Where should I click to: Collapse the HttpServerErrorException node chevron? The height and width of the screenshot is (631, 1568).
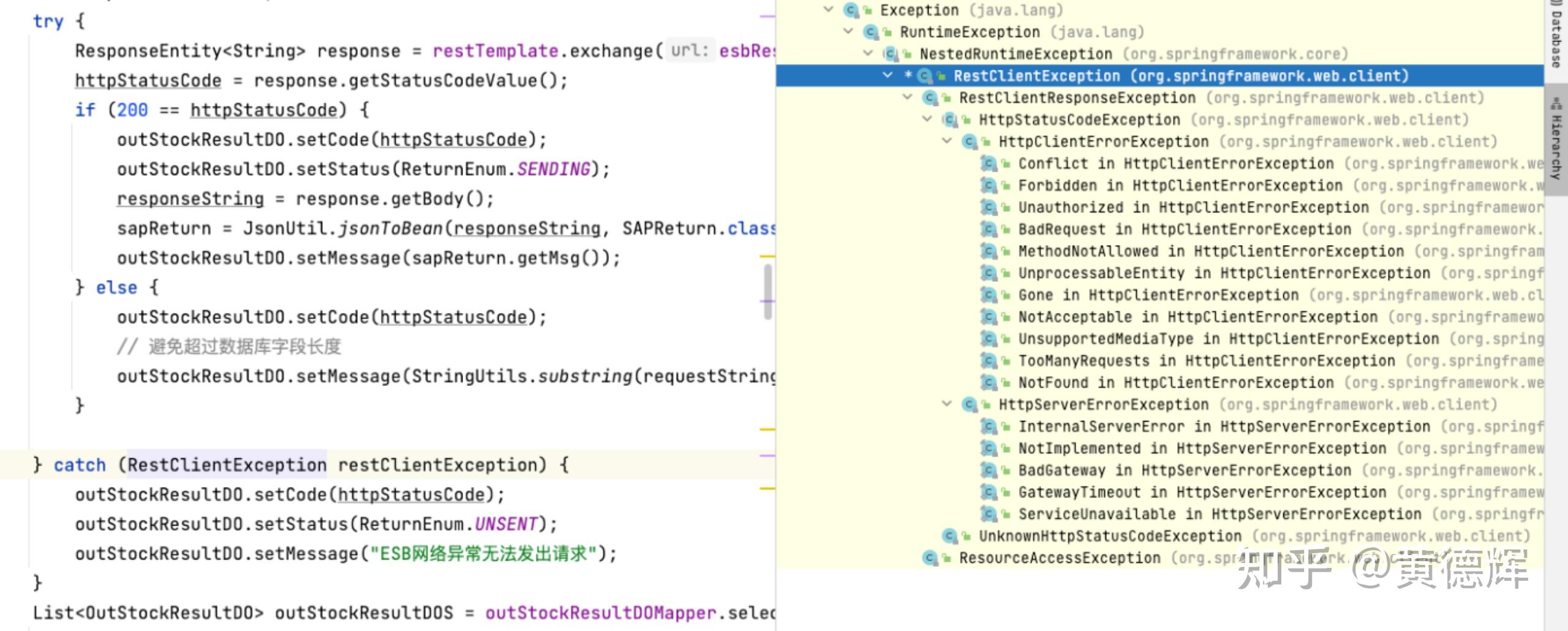point(946,404)
